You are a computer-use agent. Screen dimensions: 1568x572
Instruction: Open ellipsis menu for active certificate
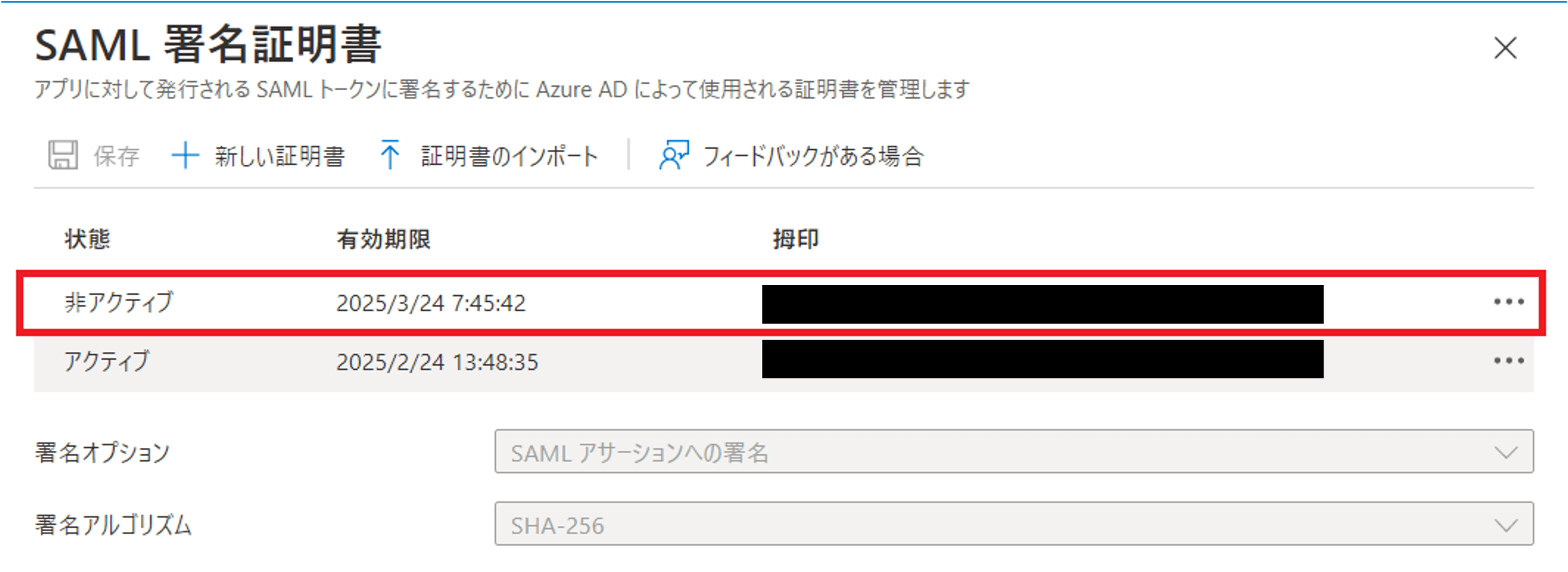(1508, 361)
